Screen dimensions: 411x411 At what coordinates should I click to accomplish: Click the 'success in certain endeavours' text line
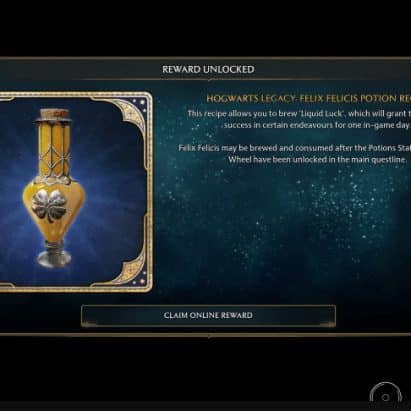318,125
